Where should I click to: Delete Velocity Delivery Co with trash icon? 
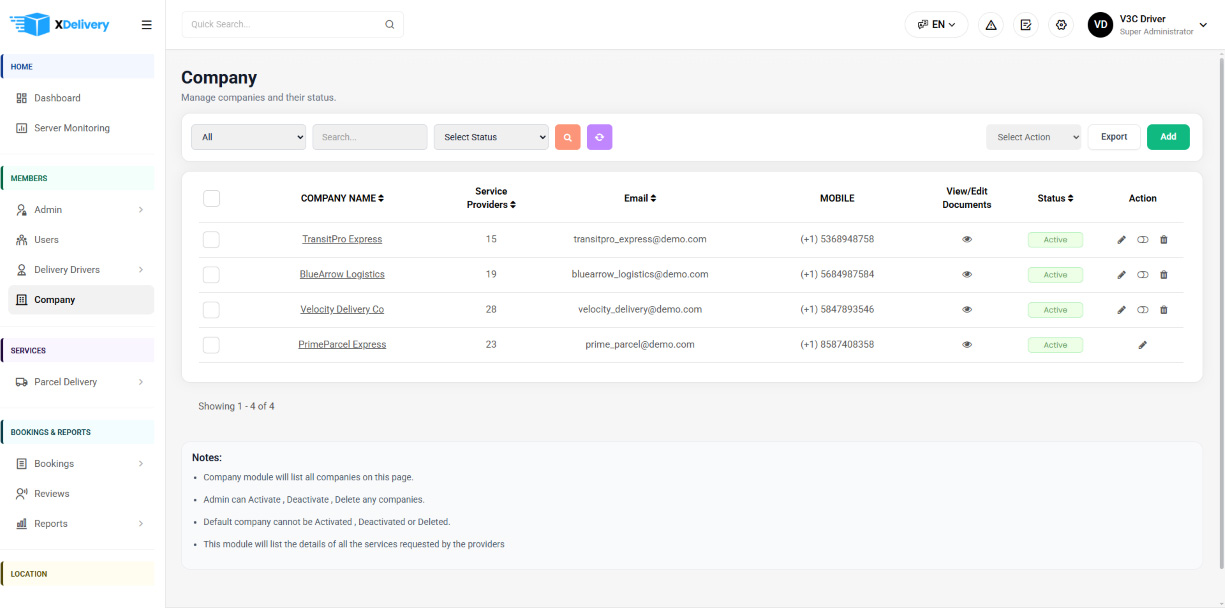(1164, 310)
